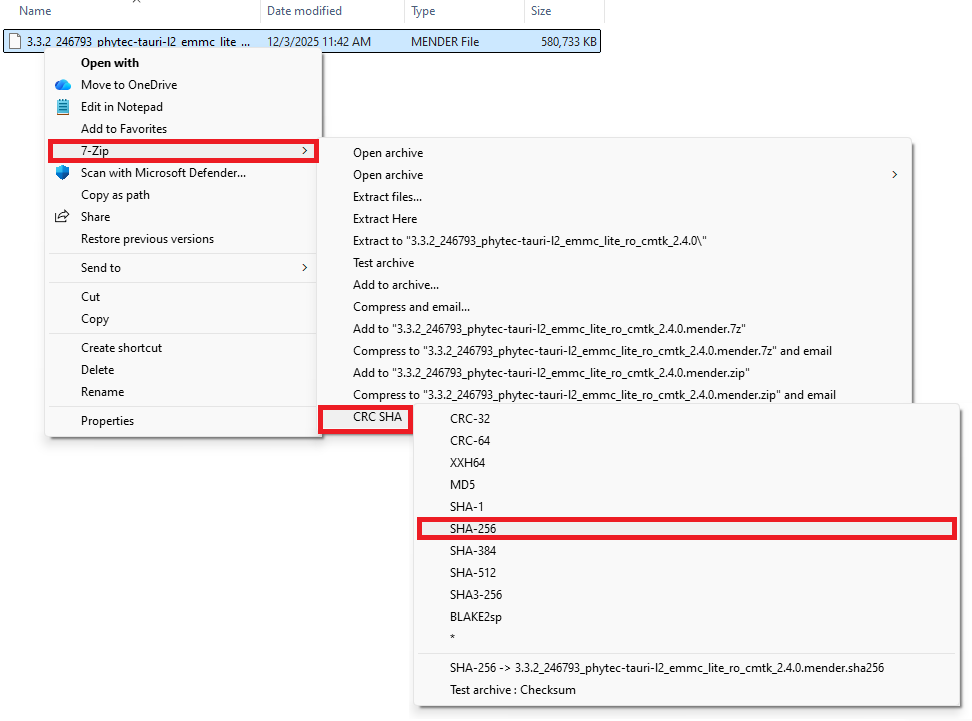Select Extract Here
This screenshot has height=721, width=972.
pyautogui.click(x=385, y=219)
